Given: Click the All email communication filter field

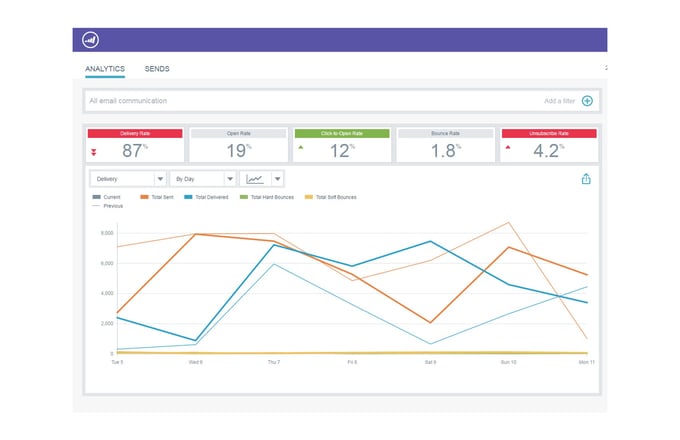Looking at the screenshot, I should (300, 101).
